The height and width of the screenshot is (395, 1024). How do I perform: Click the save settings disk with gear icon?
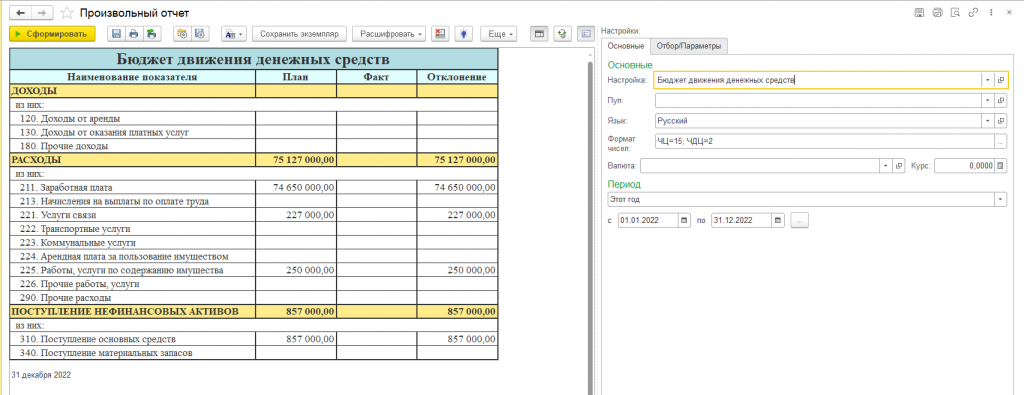coord(200,33)
